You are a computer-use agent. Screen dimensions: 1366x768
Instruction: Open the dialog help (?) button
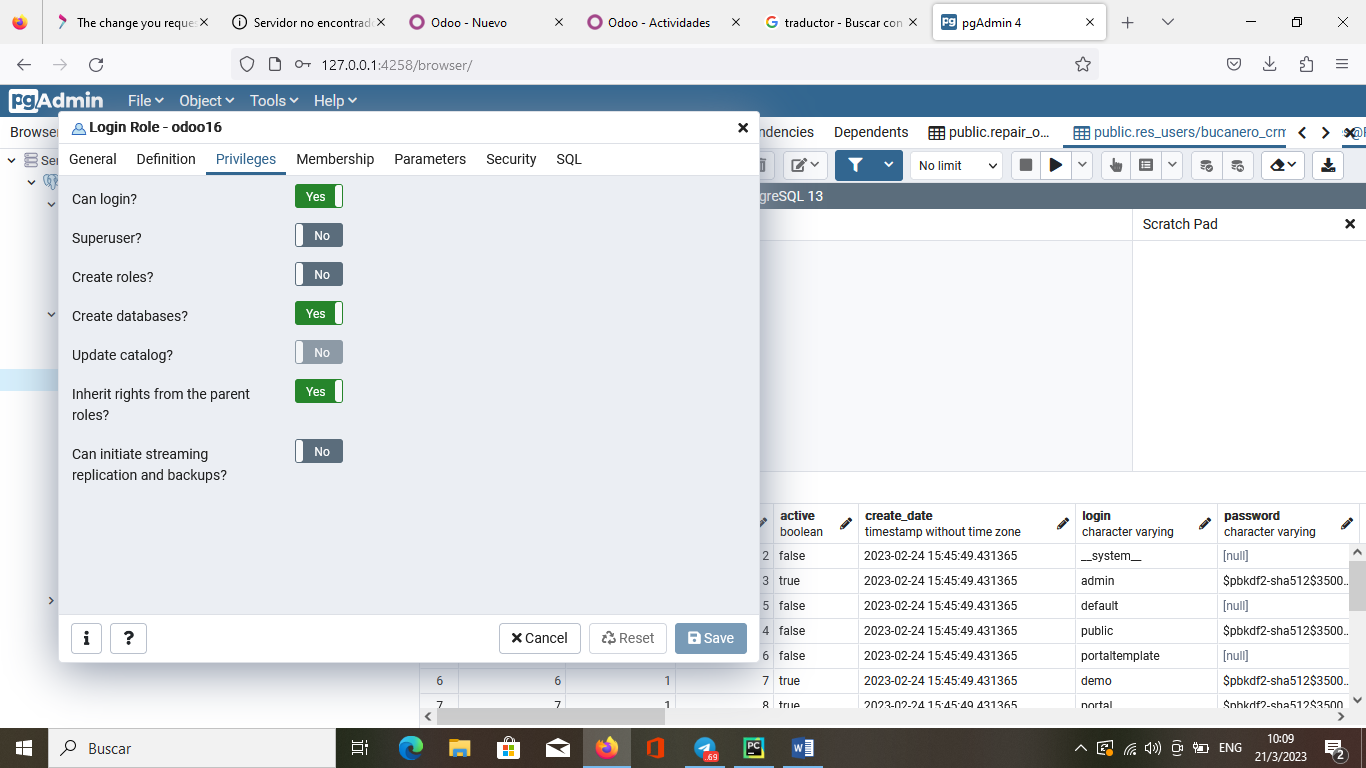point(129,638)
